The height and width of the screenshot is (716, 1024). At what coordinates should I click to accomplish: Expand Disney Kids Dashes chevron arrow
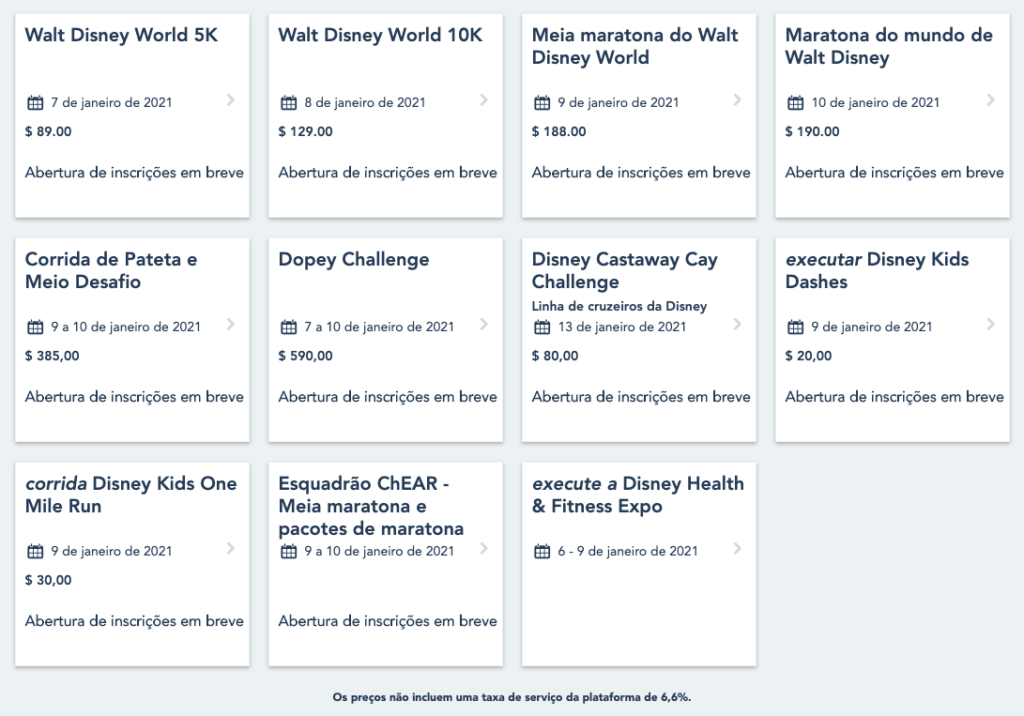point(990,324)
